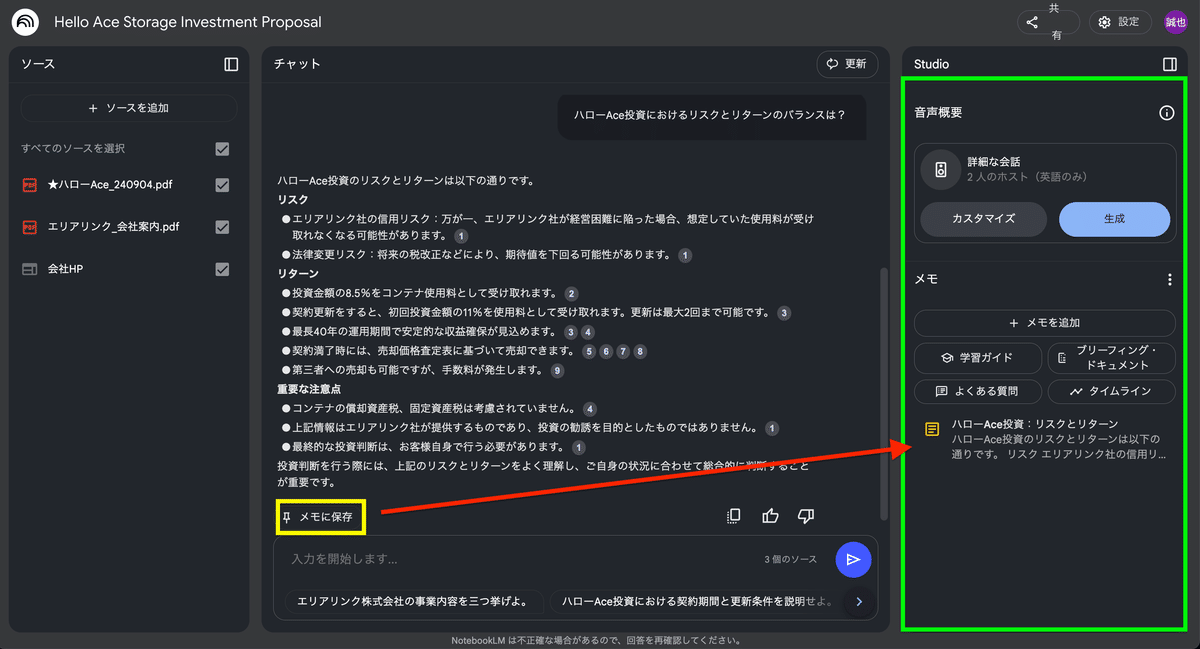Collapse the Studio panel icon
1200x649 pixels.
coord(1170,64)
